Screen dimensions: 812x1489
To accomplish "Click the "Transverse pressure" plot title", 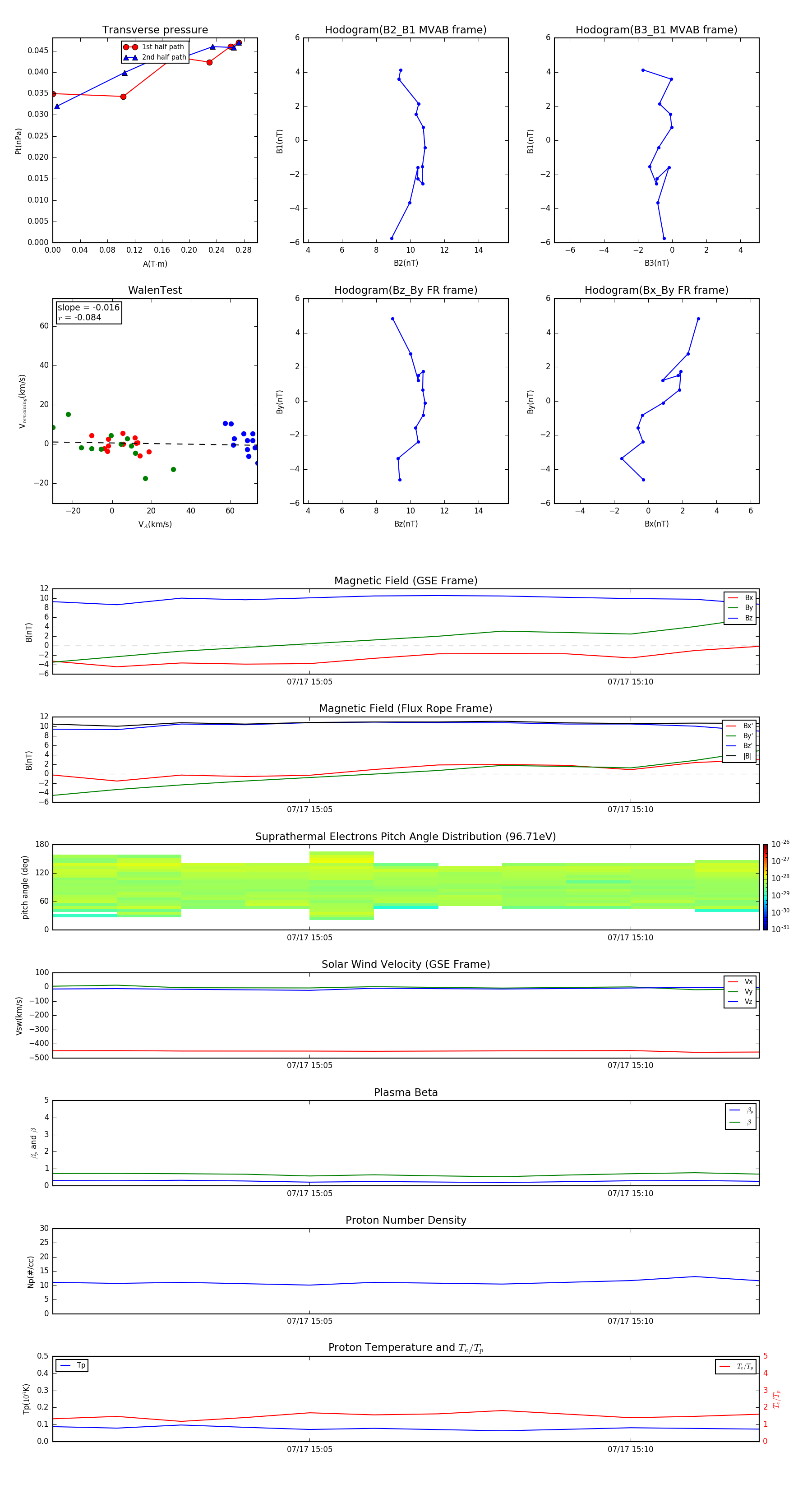I will pos(155,30).
